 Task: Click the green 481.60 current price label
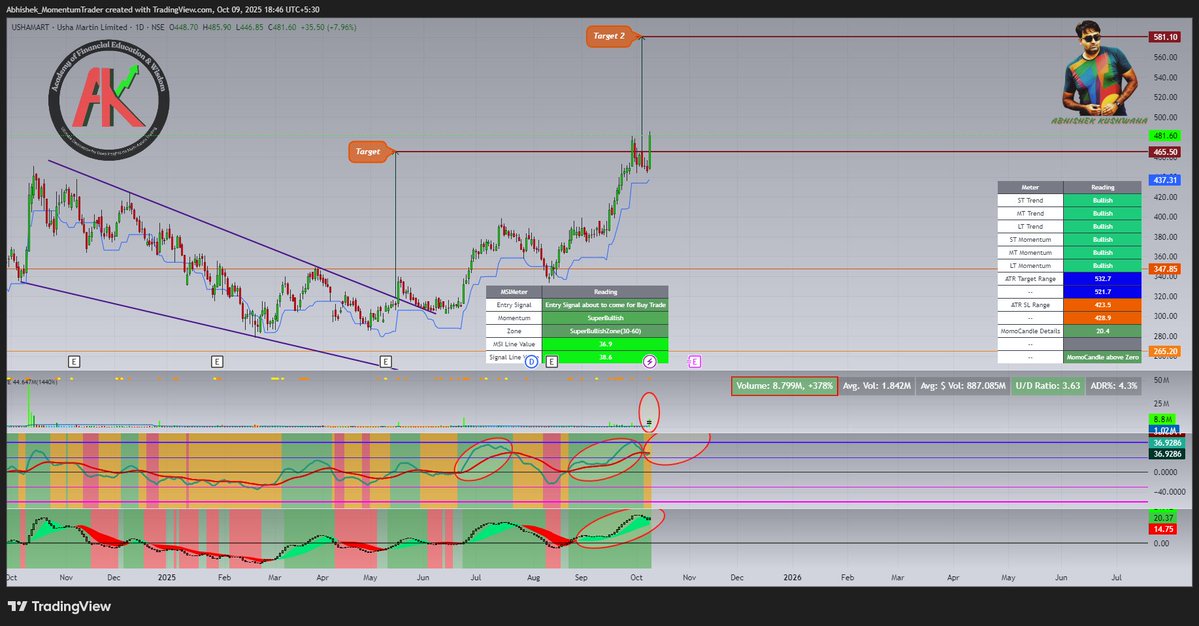pos(1165,135)
